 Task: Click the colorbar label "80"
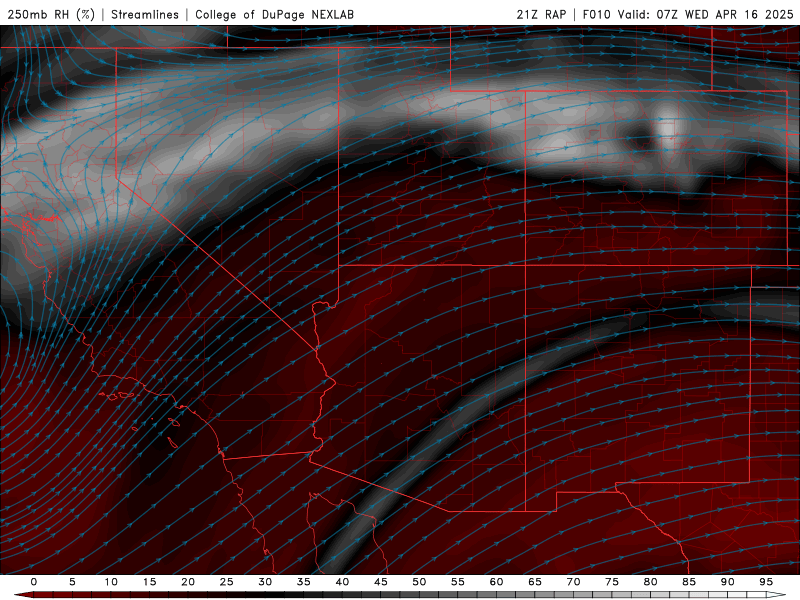650,582
